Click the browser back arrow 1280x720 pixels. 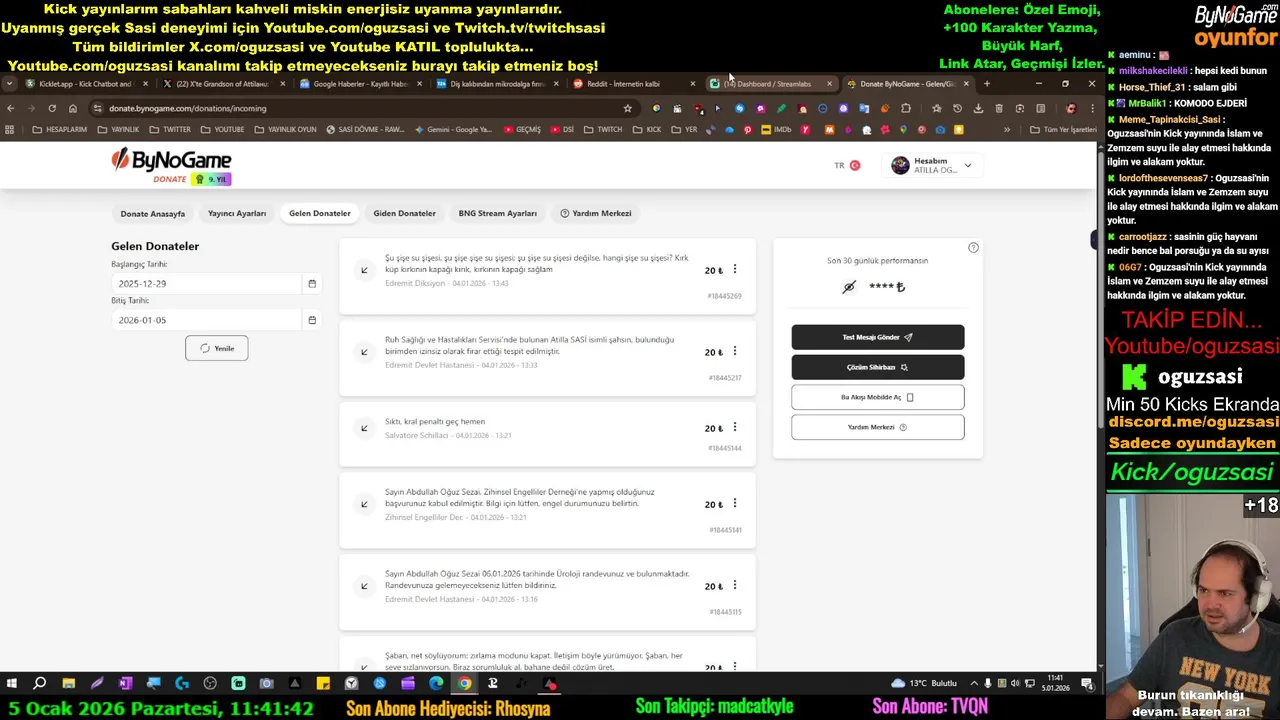tap(11, 108)
